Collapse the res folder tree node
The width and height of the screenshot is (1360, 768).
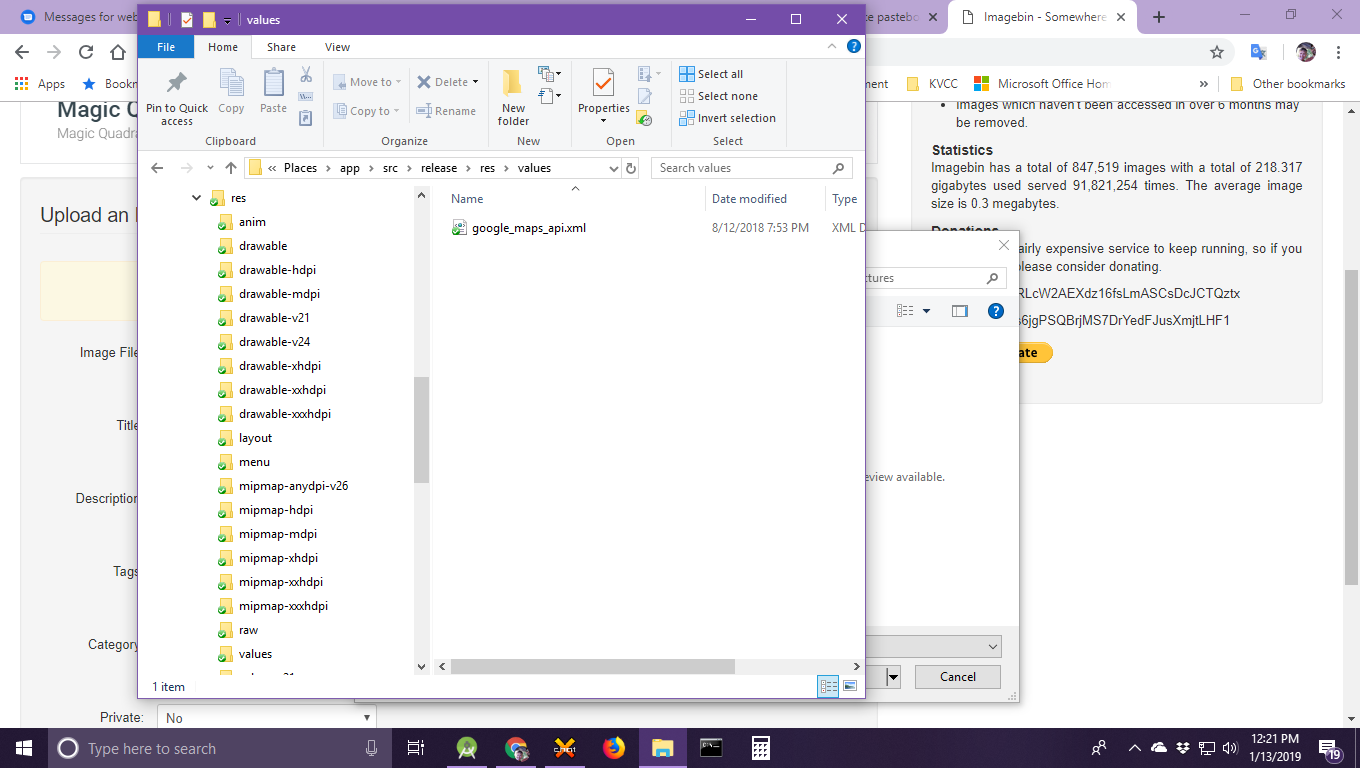tap(196, 198)
